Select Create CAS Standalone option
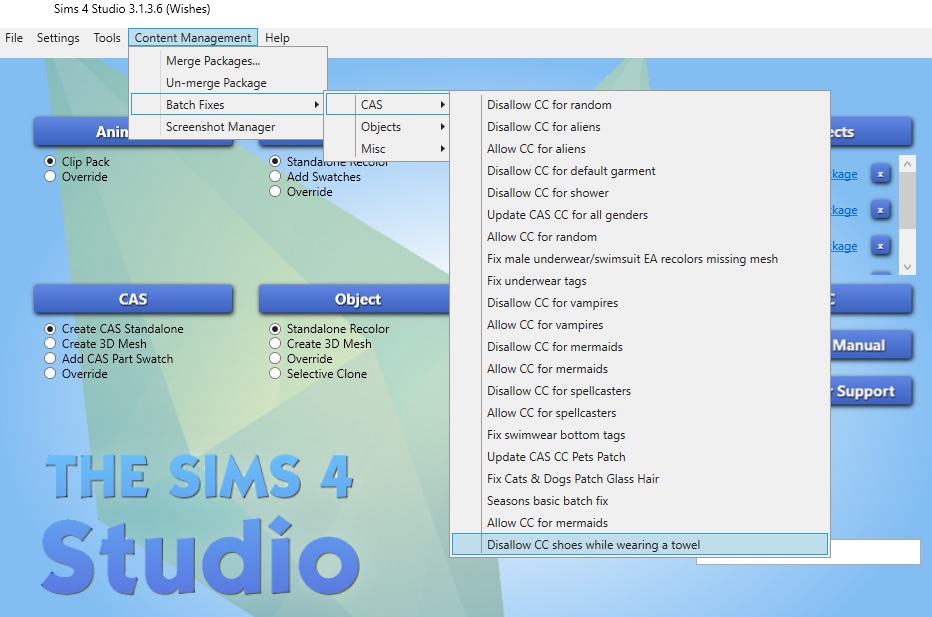Image resolution: width=932 pixels, height=617 pixels. 50,329
